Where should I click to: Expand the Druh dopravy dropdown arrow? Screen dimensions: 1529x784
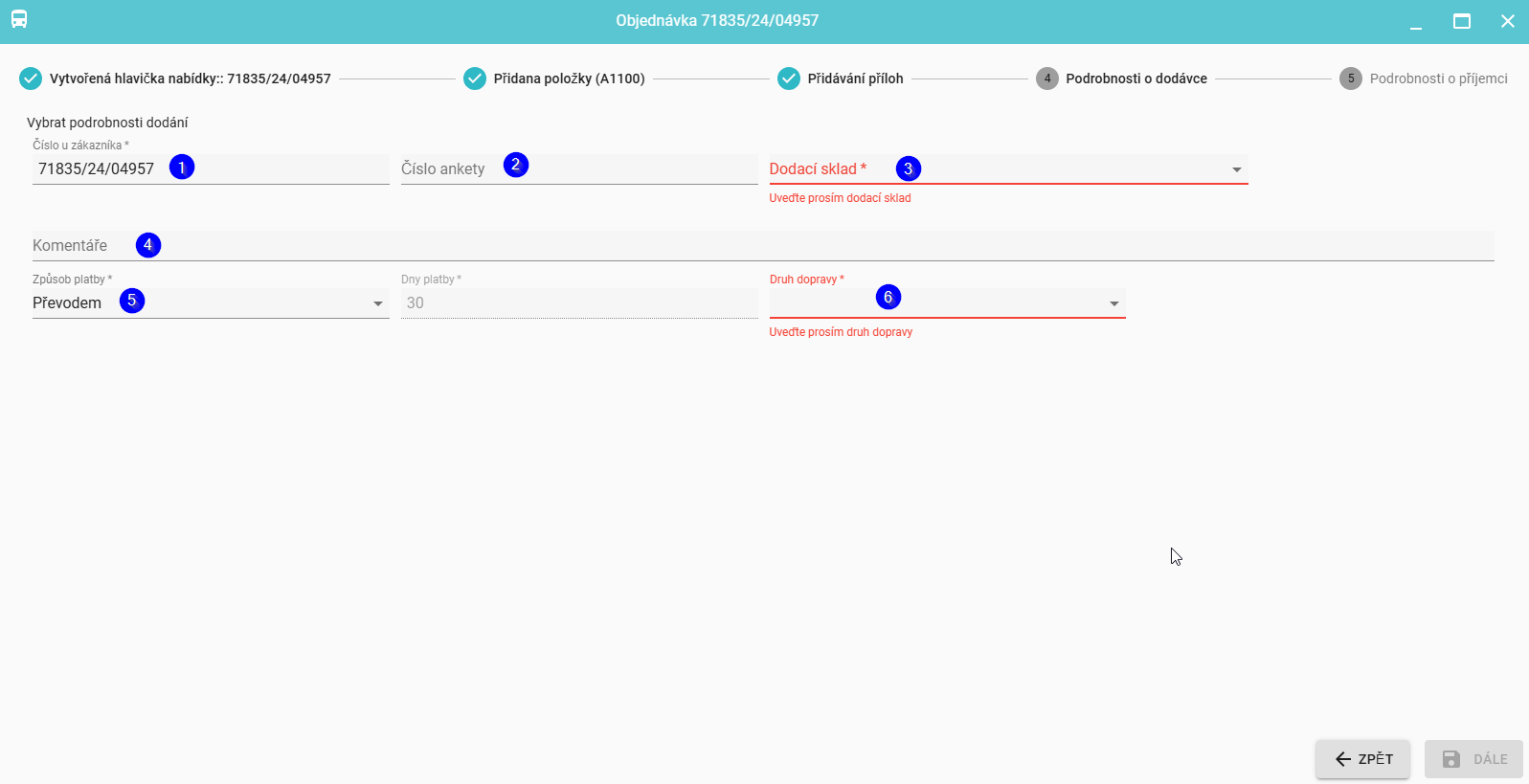(x=1114, y=303)
